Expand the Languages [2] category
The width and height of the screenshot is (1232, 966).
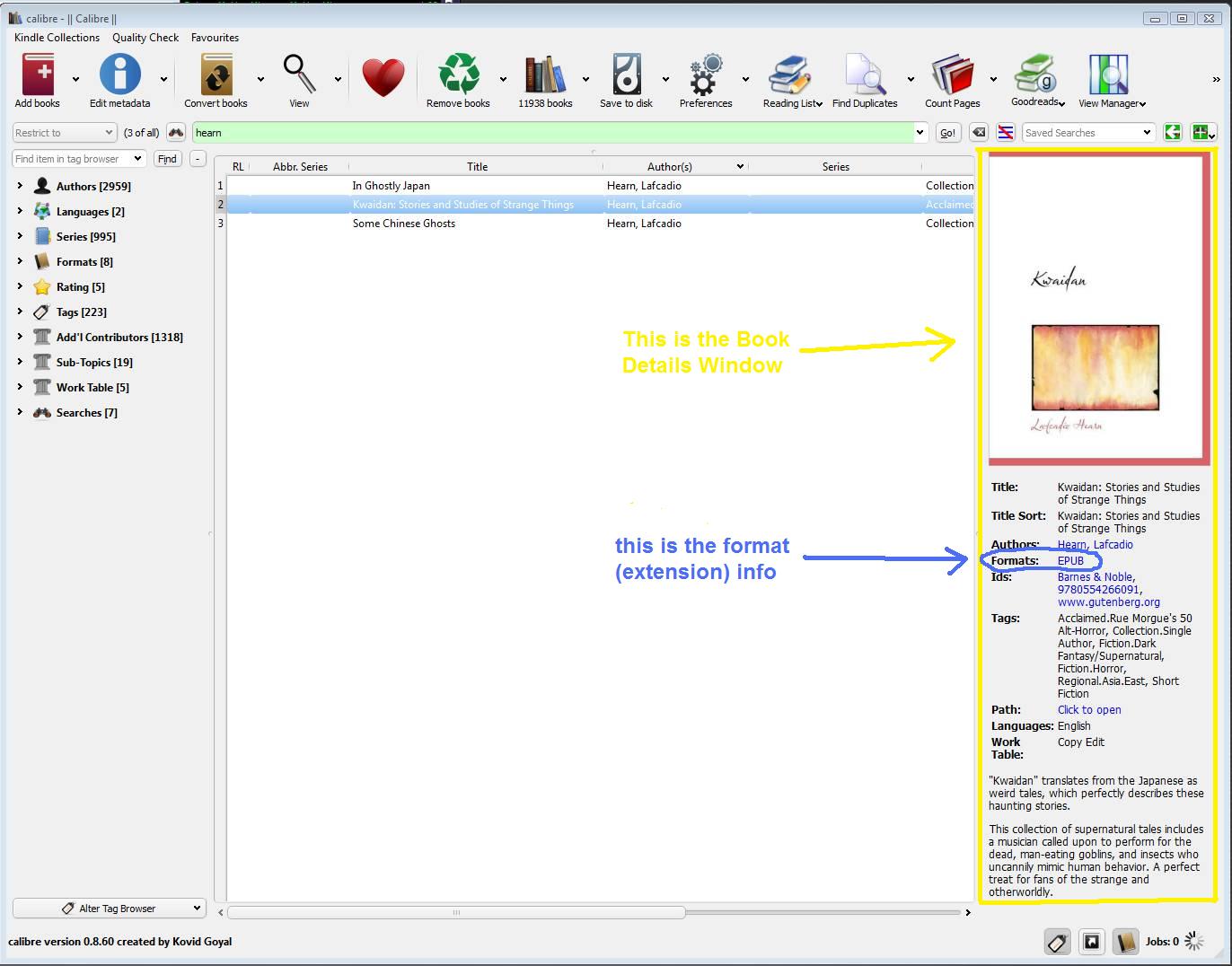tap(20, 211)
